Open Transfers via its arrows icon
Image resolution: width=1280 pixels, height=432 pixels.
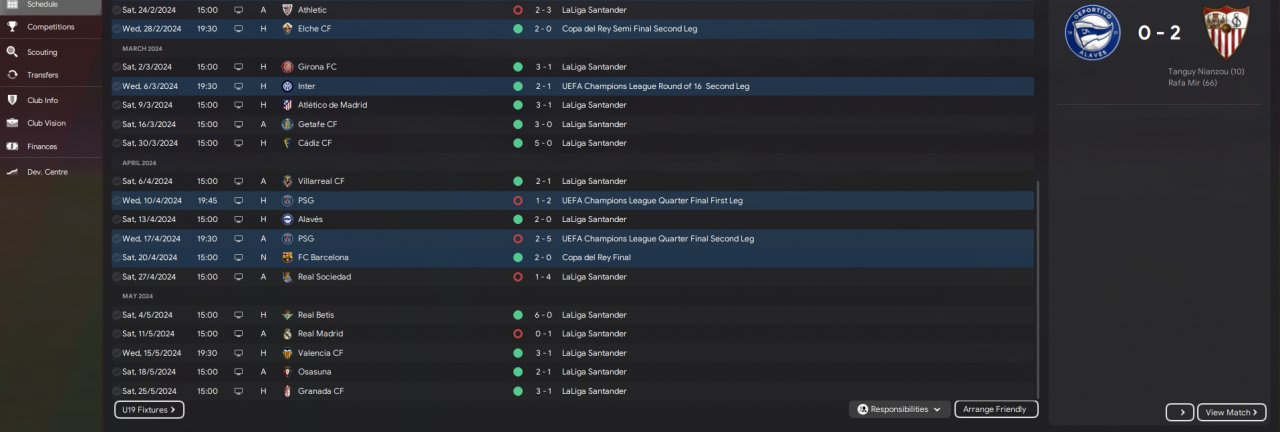pos(12,75)
